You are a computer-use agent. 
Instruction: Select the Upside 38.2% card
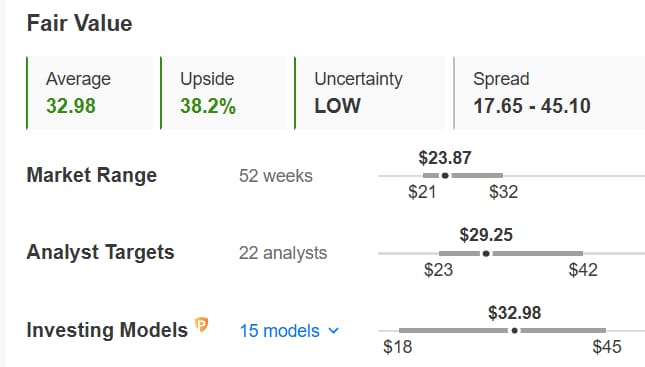click(x=223, y=93)
